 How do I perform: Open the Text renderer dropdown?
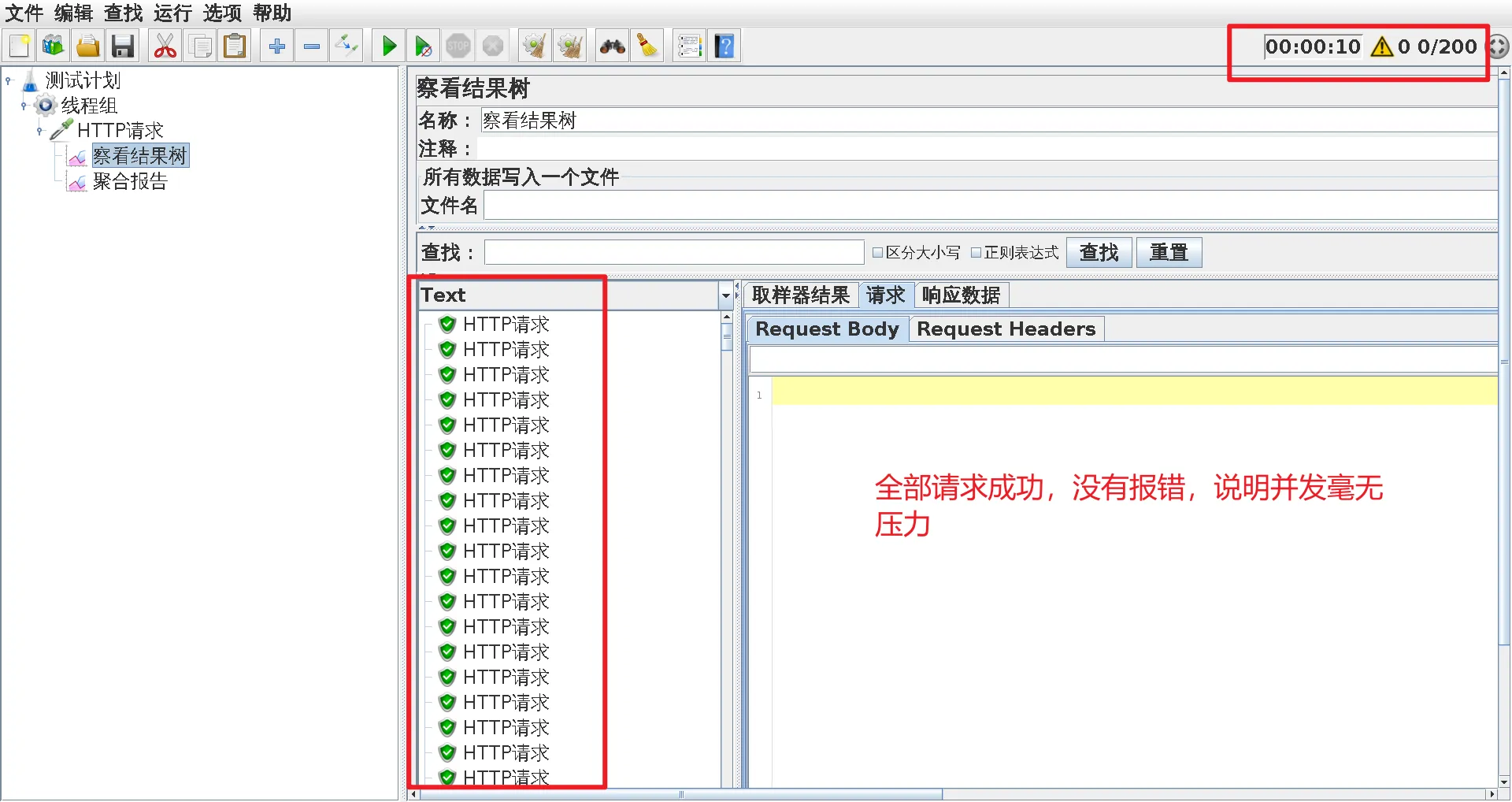point(726,296)
